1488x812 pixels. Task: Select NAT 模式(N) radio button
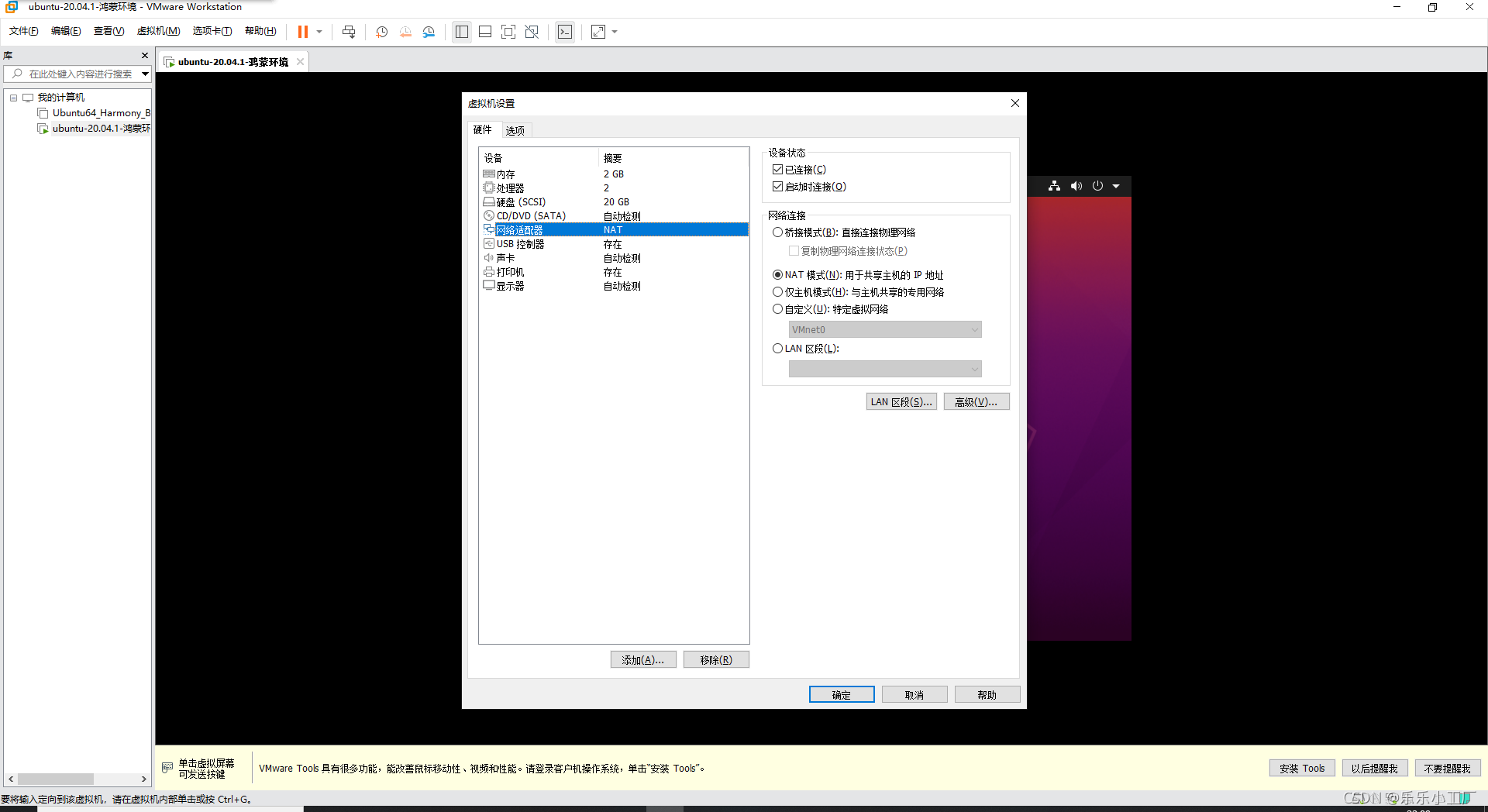point(777,275)
